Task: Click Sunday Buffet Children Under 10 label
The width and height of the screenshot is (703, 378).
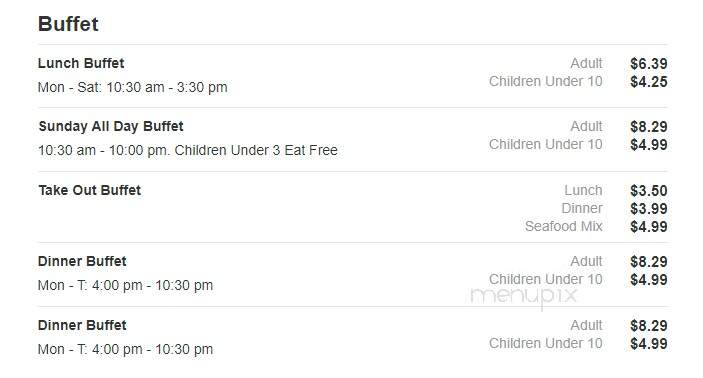Action: coord(546,144)
